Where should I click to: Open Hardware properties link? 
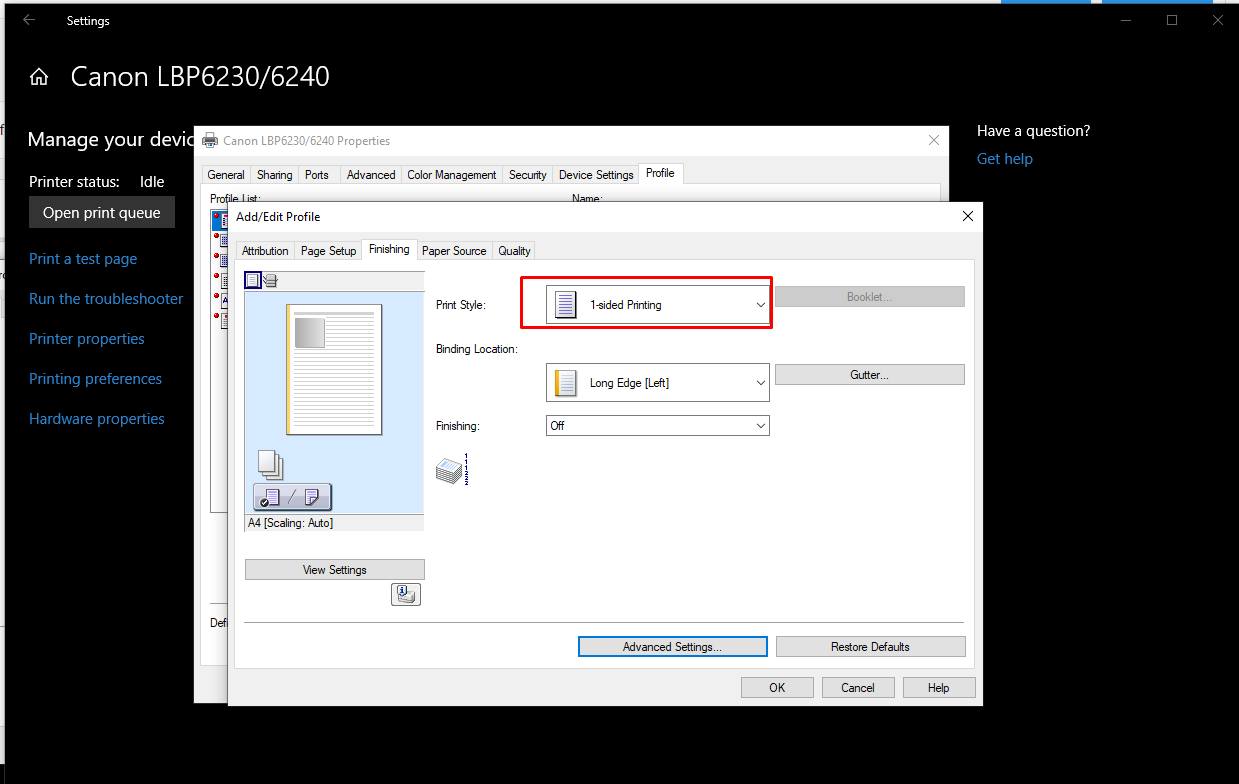(97, 419)
